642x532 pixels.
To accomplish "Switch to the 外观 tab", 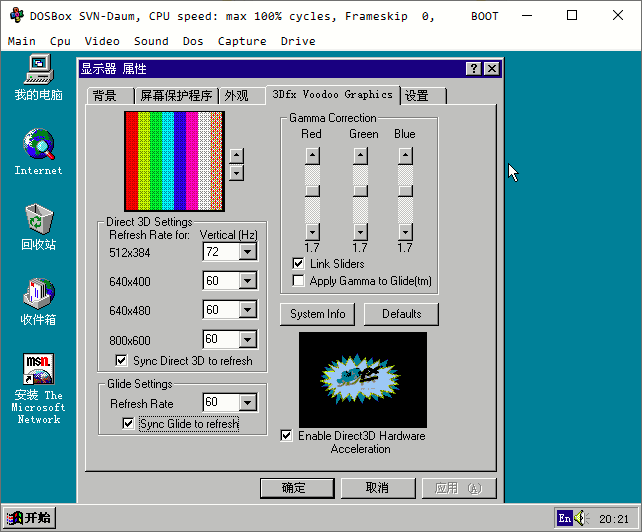I will click(242, 96).
